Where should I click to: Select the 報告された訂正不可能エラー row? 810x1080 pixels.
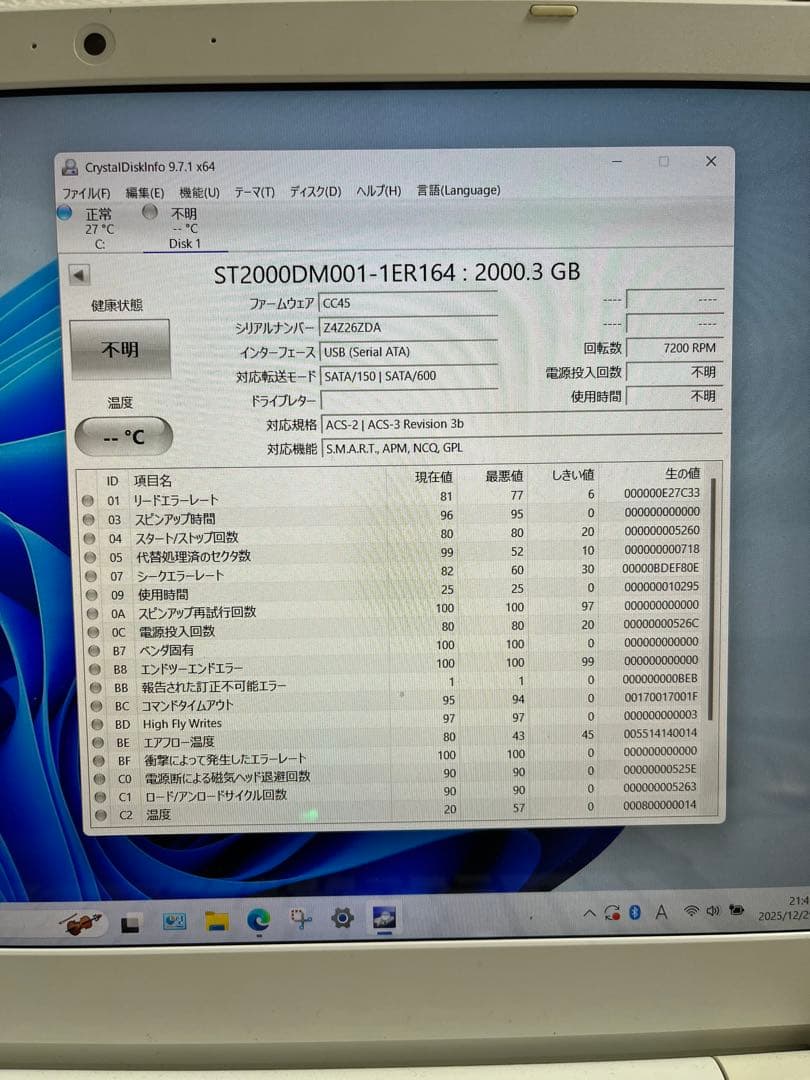pos(396,683)
